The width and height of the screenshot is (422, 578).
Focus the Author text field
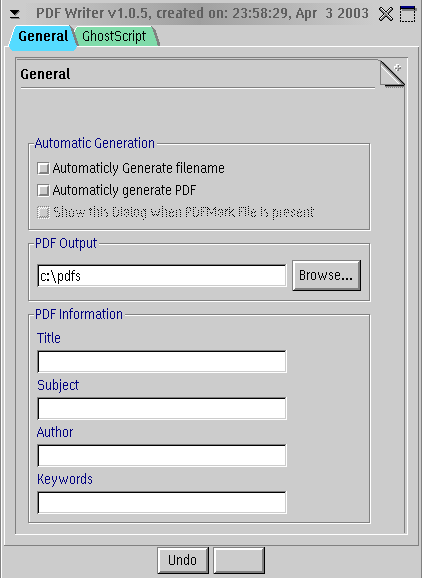click(162, 456)
